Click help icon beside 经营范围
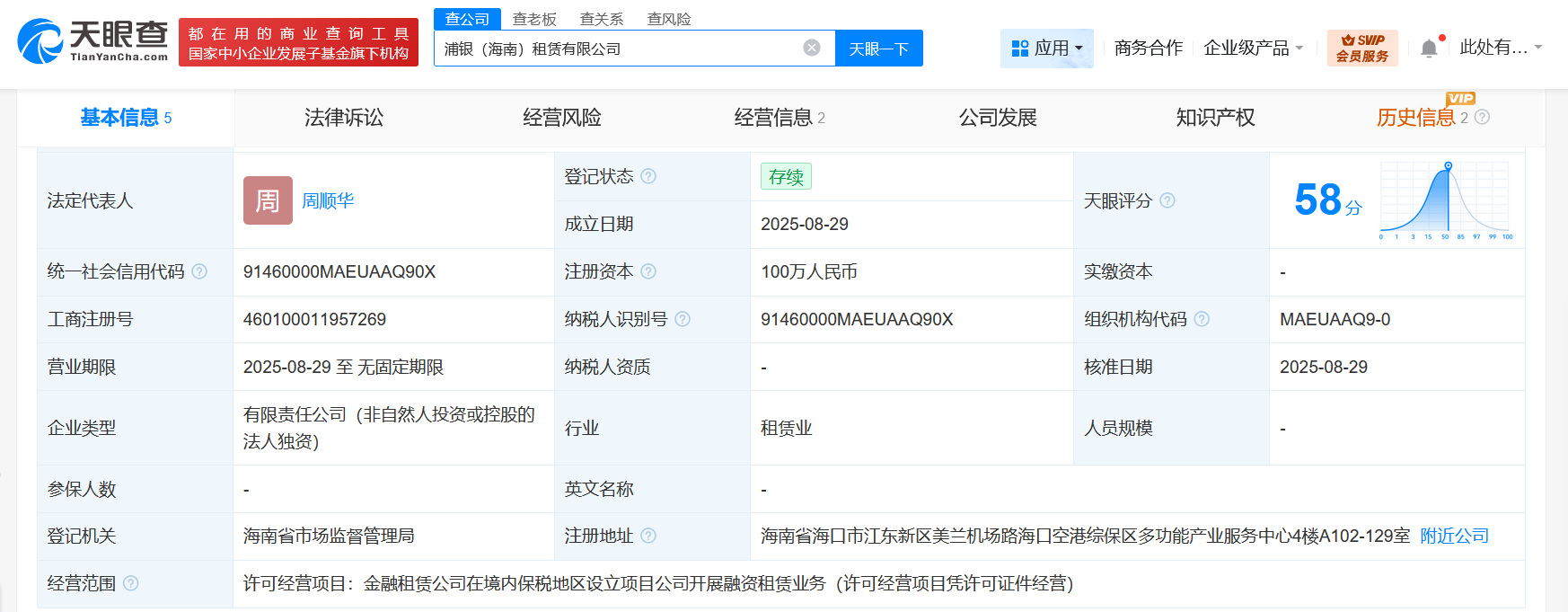The image size is (1568, 612). pos(130,583)
